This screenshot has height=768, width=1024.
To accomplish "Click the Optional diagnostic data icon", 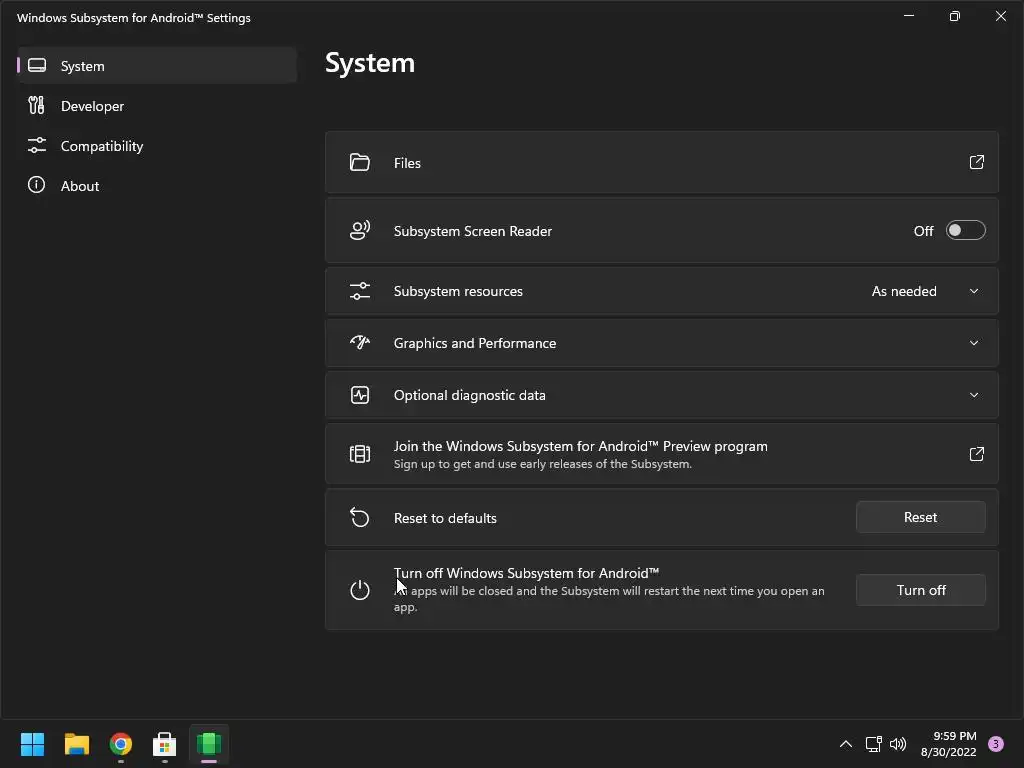I will (x=360, y=394).
